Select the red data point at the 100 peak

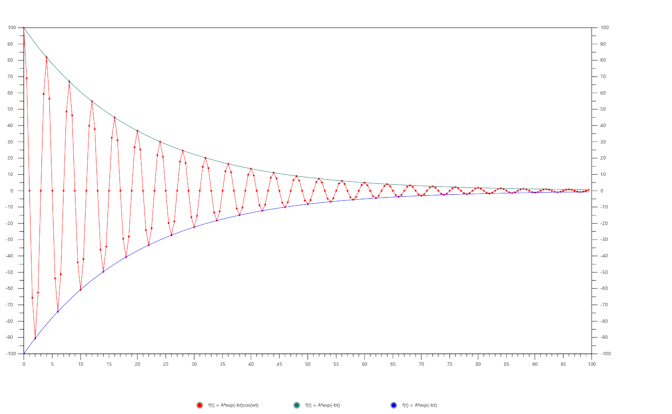pyautogui.click(x=24, y=28)
